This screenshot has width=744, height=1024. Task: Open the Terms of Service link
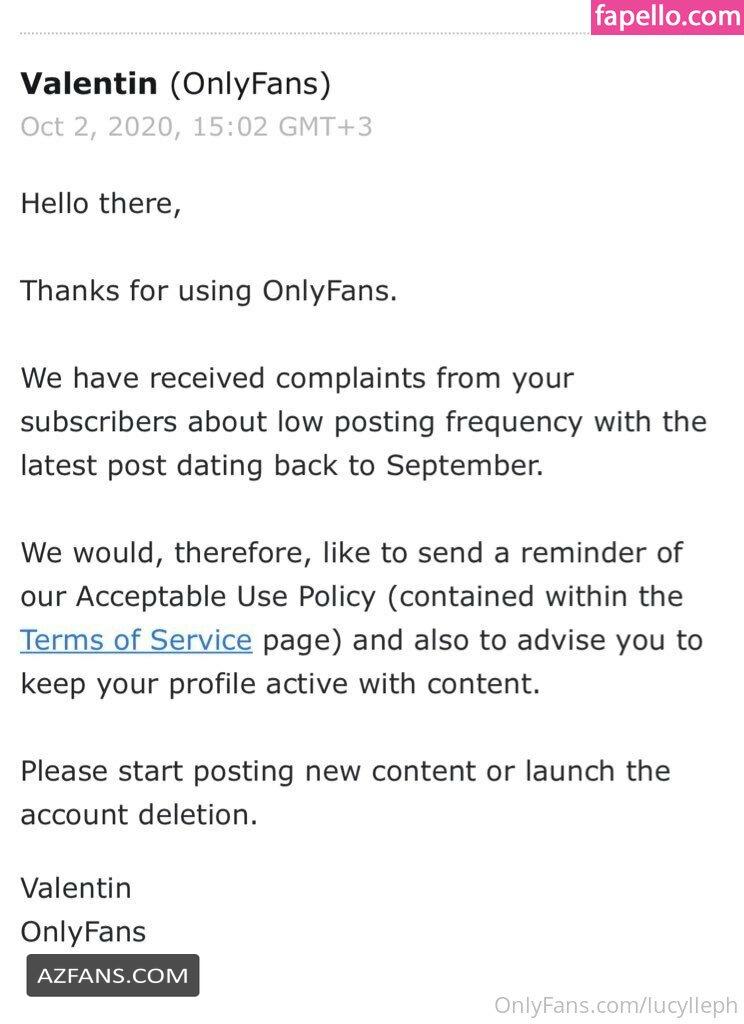click(136, 640)
